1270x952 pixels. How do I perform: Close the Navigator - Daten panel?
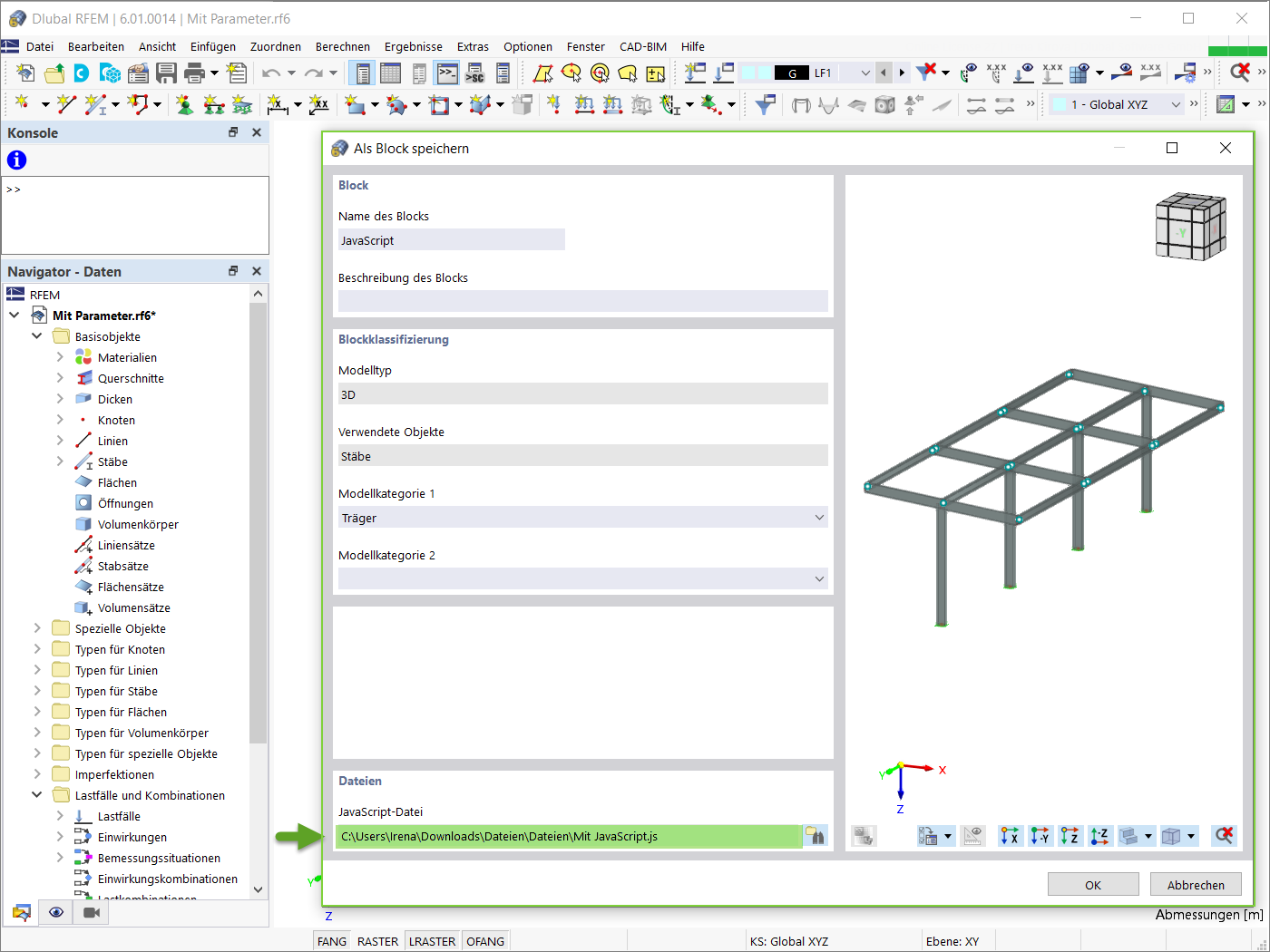click(257, 271)
